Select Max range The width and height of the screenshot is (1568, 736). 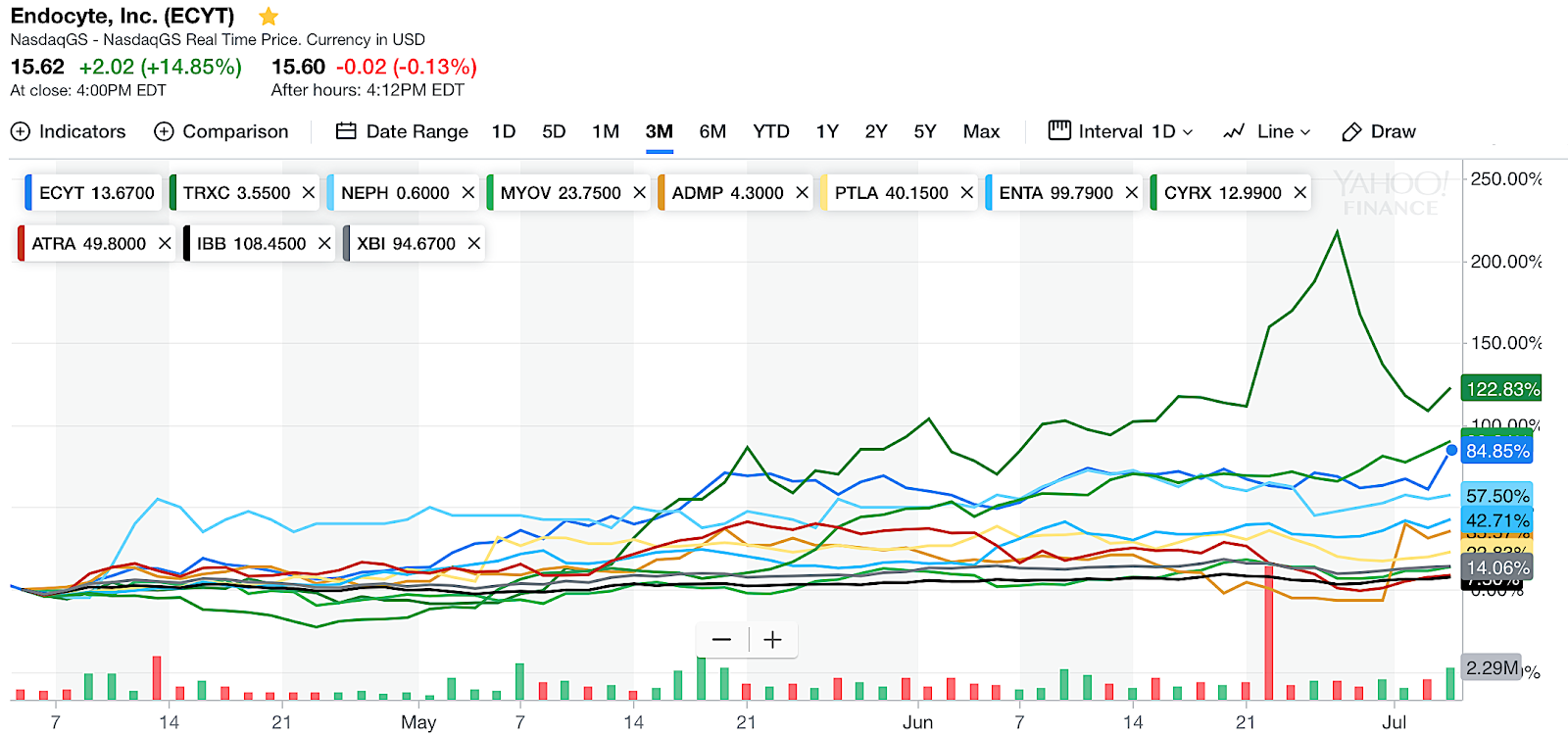pos(981,131)
